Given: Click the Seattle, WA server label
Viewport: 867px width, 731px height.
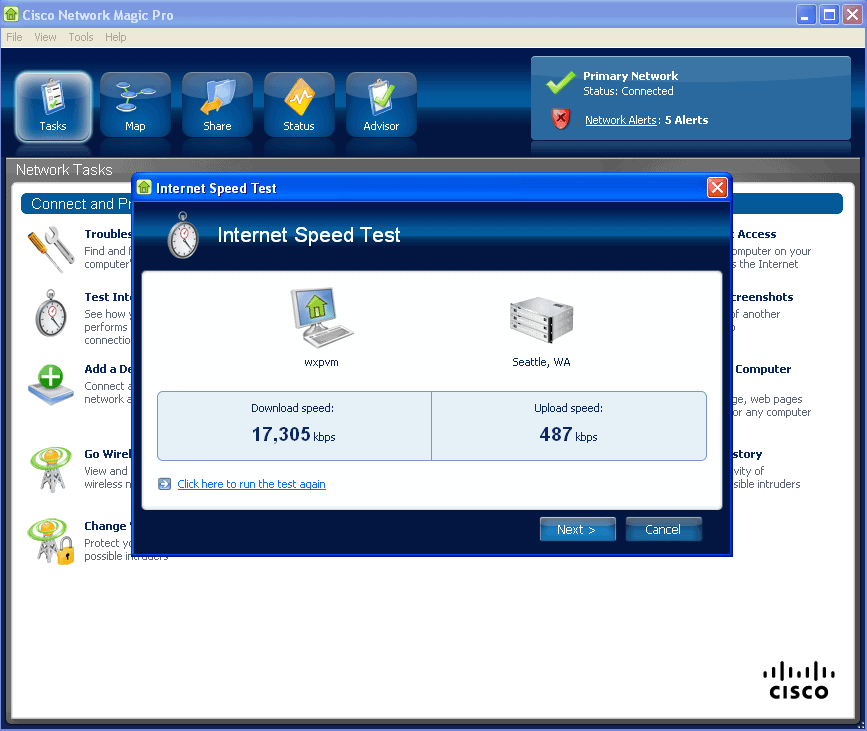Looking at the screenshot, I should (541, 362).
